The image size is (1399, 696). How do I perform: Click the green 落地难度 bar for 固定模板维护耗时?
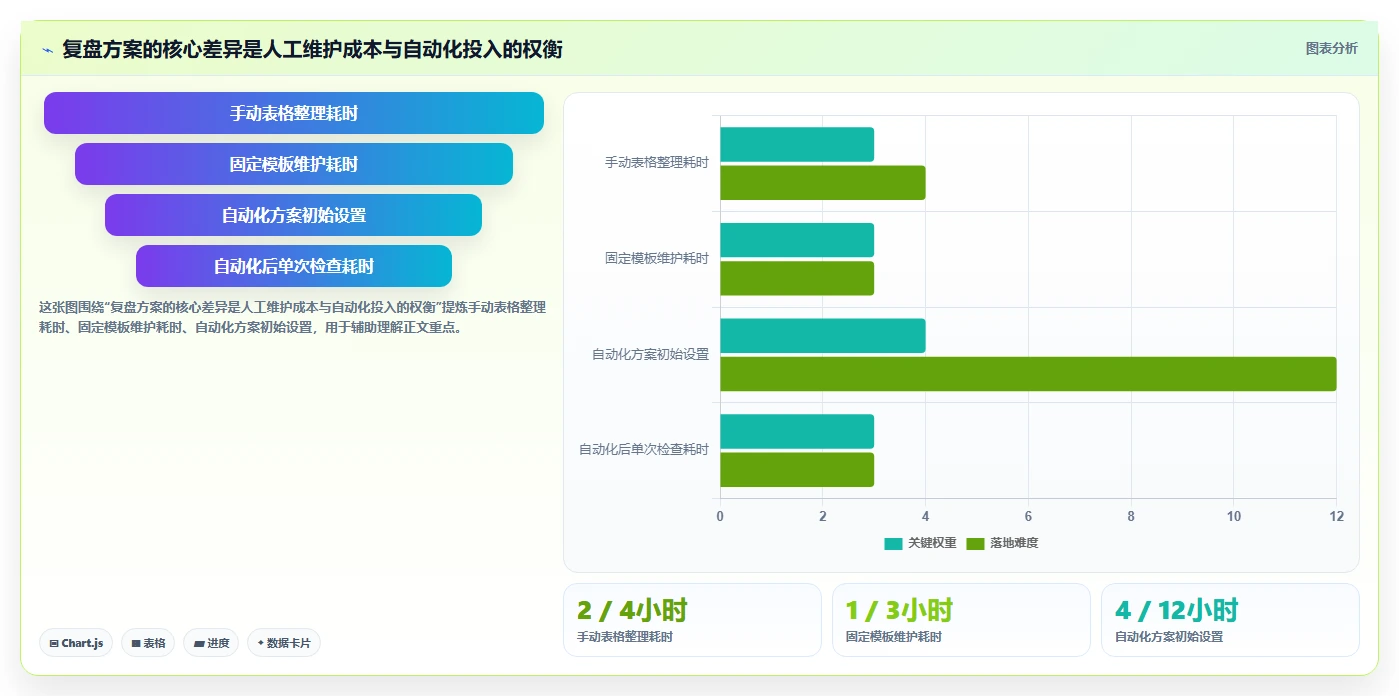pos(797,278)
